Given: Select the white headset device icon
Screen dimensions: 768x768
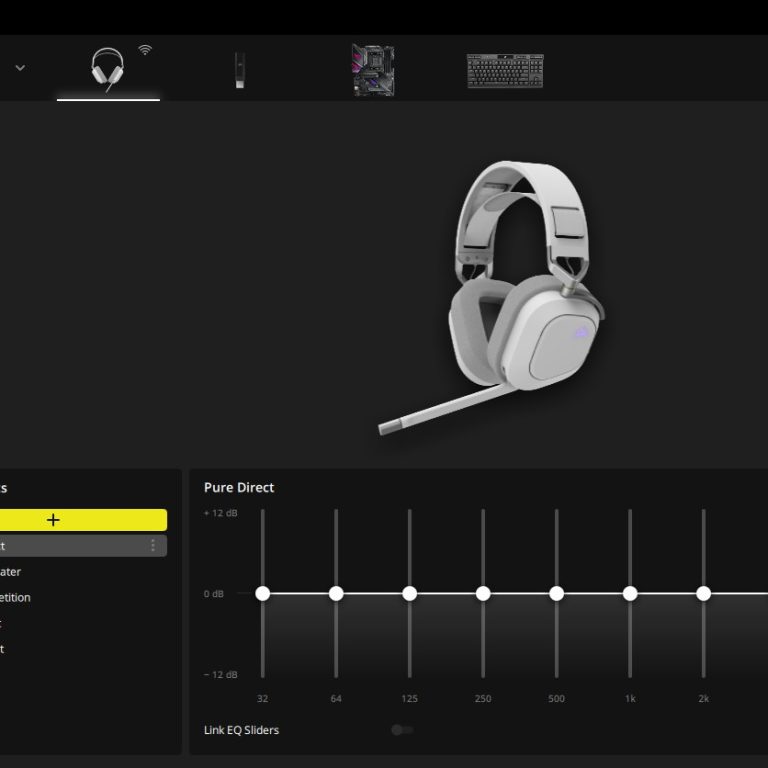Looking at the screenshot, I should pyautogui.click(x=107, y=69).
